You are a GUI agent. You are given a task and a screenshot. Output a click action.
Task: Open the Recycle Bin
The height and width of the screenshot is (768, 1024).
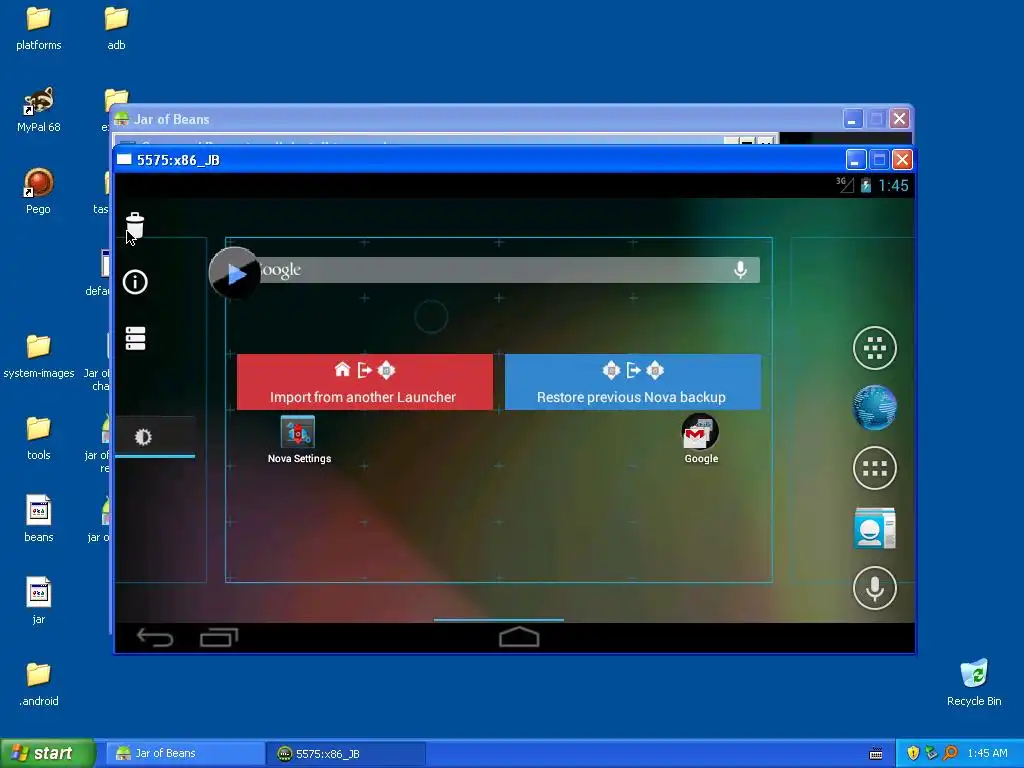974,683
